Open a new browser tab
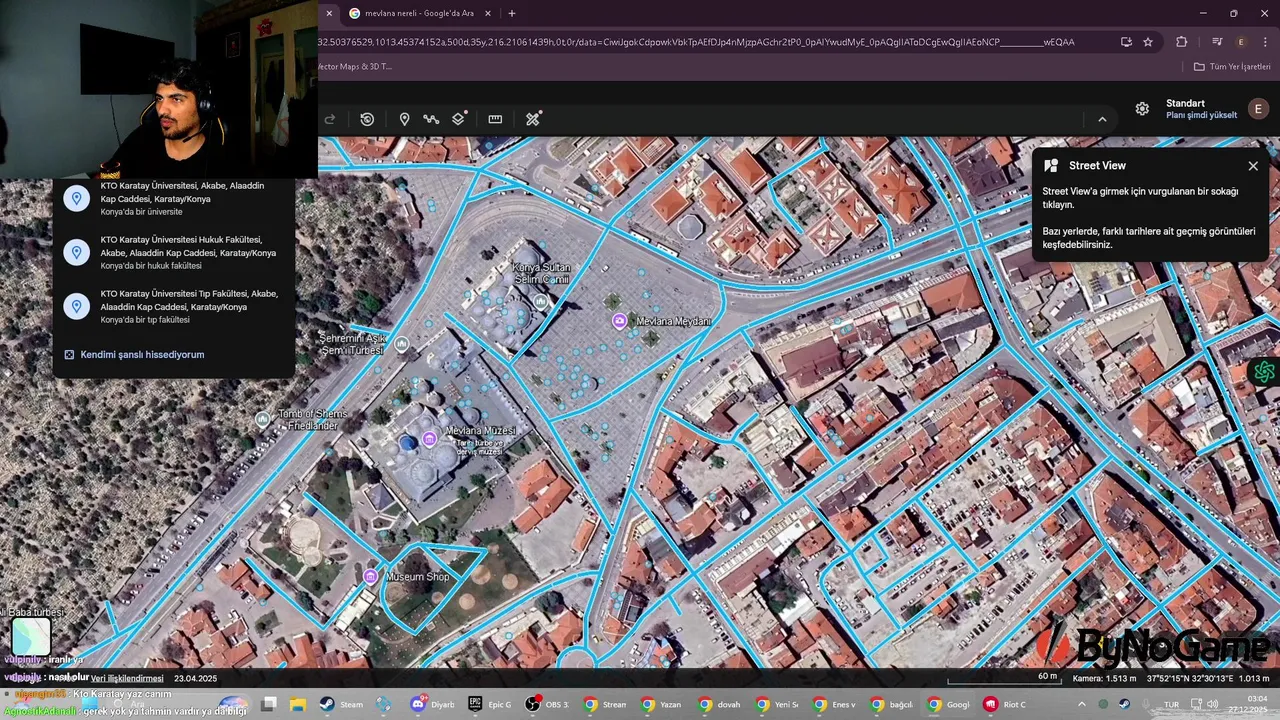 tap(512, 14)
